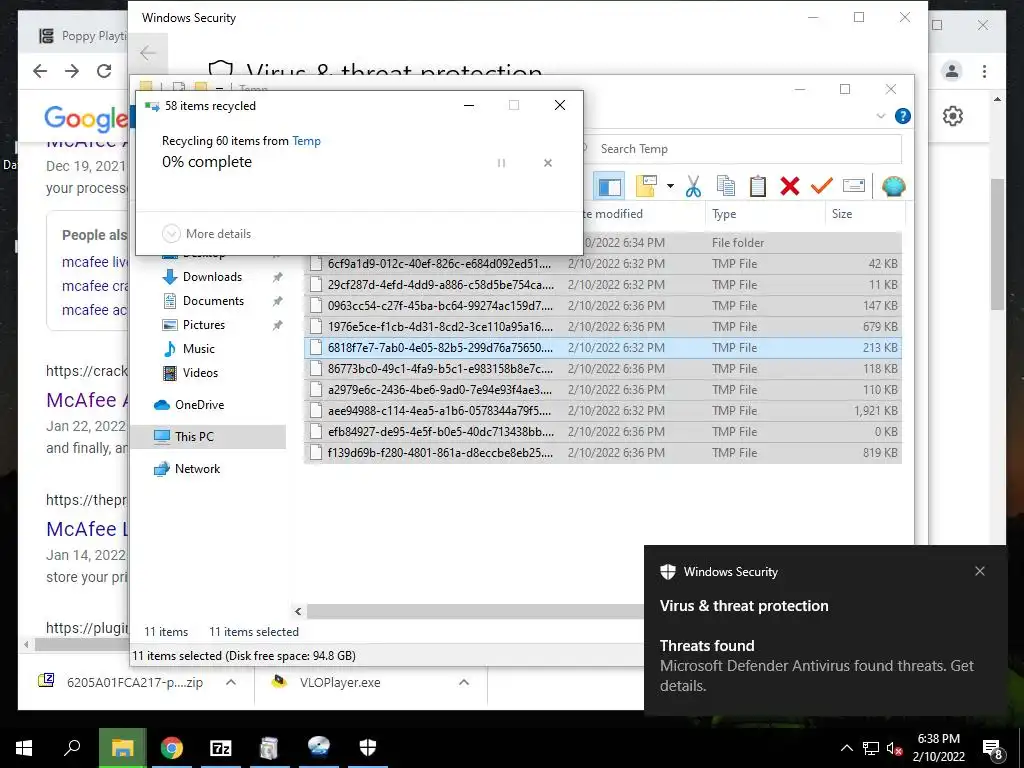Copy selected files using the copy icon

point(726,187)
